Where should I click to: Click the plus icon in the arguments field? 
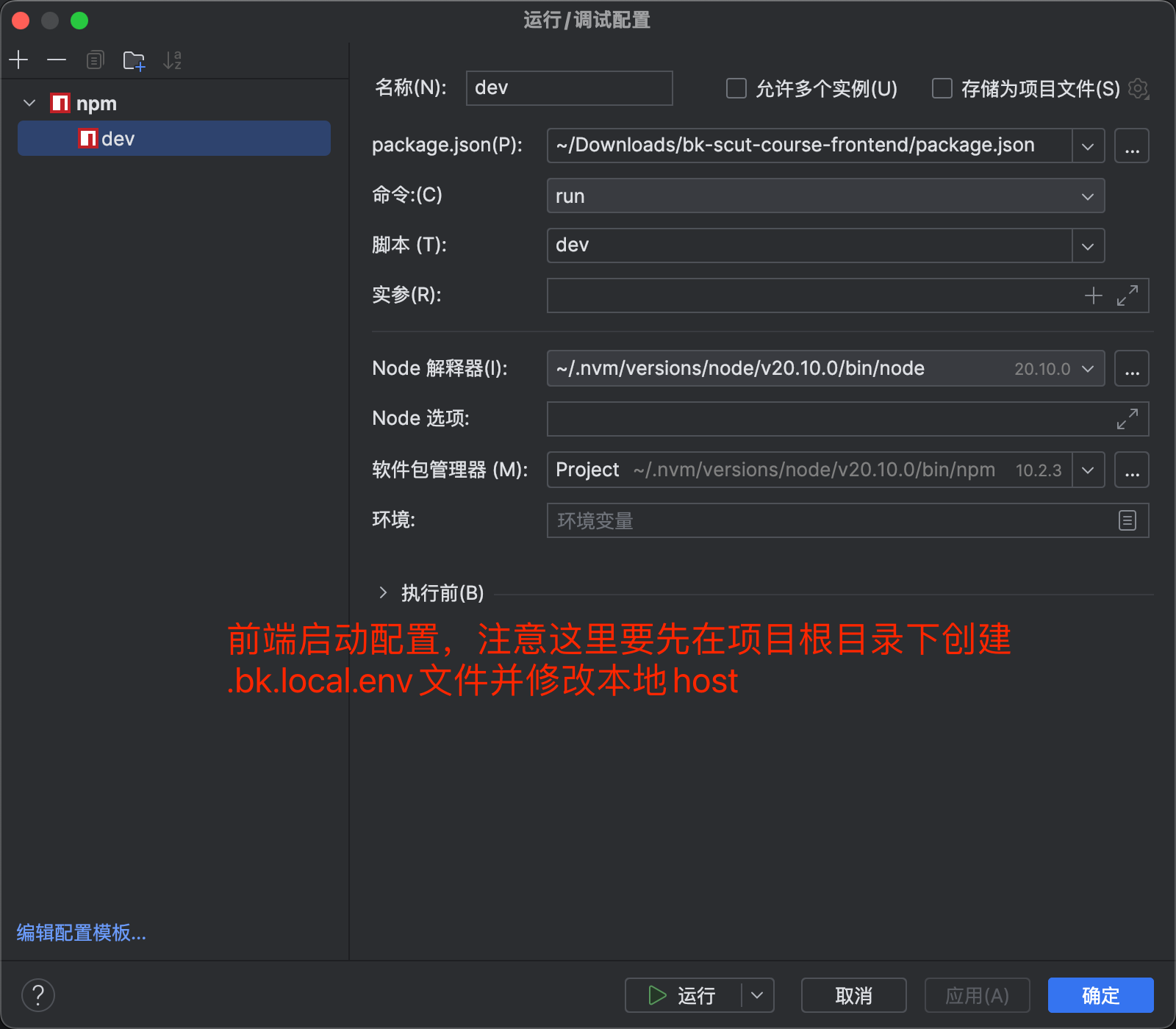tap(1093, 295)
